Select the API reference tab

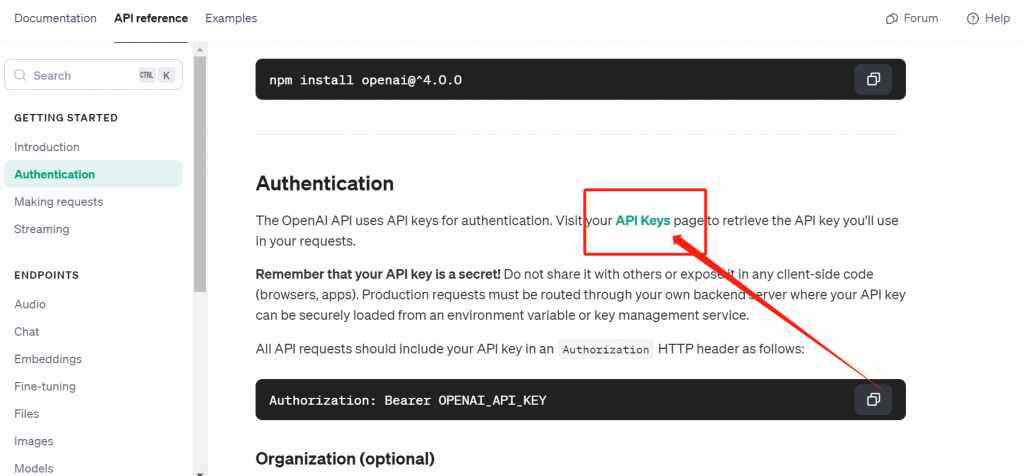[x=151, y=18]
